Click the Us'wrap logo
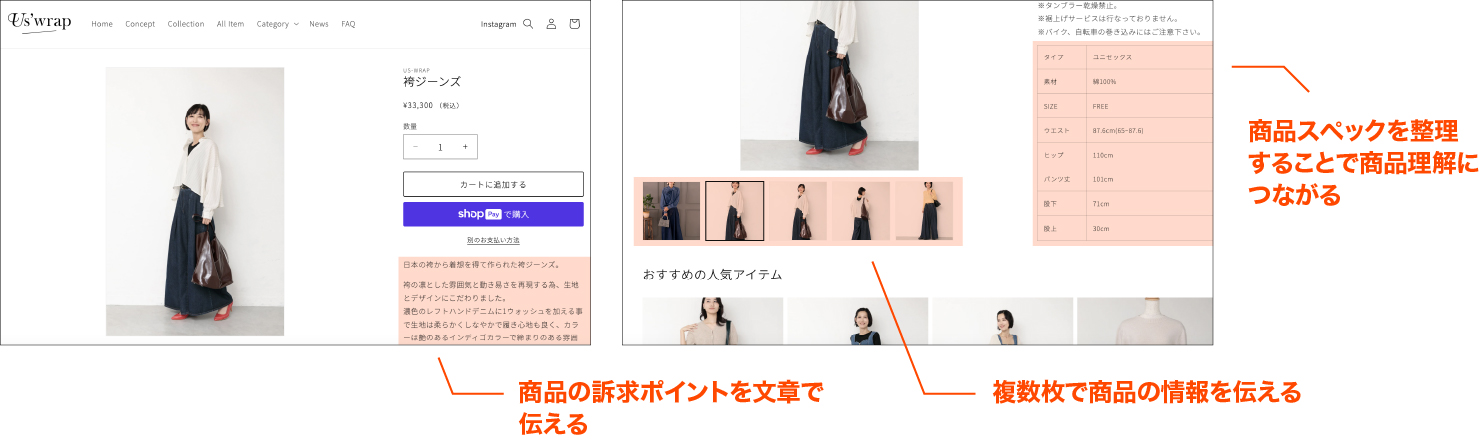 click(x=40, y=23)
